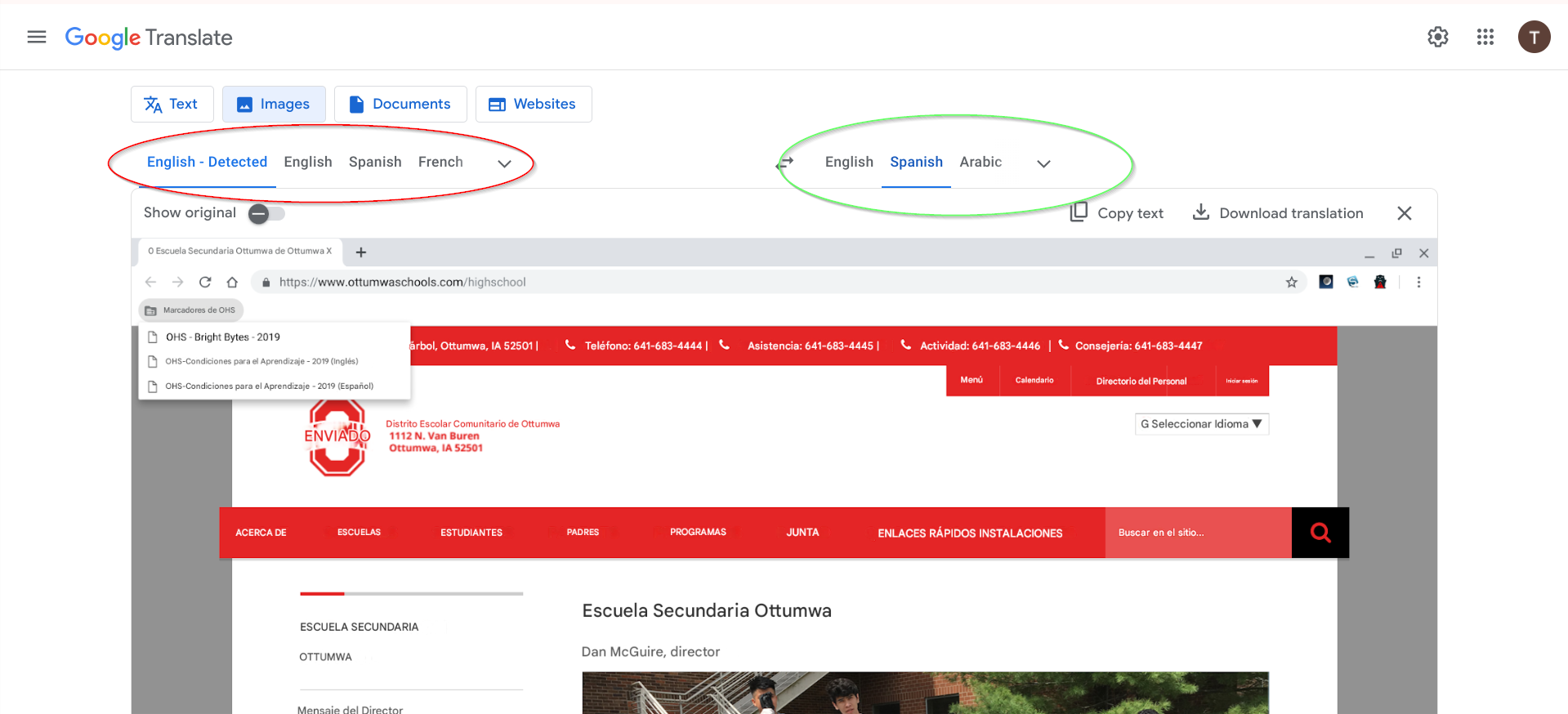Select Spanish as target language
Image resolution: width=1568 pixels, height=714 pixels.
coord(916,162)
